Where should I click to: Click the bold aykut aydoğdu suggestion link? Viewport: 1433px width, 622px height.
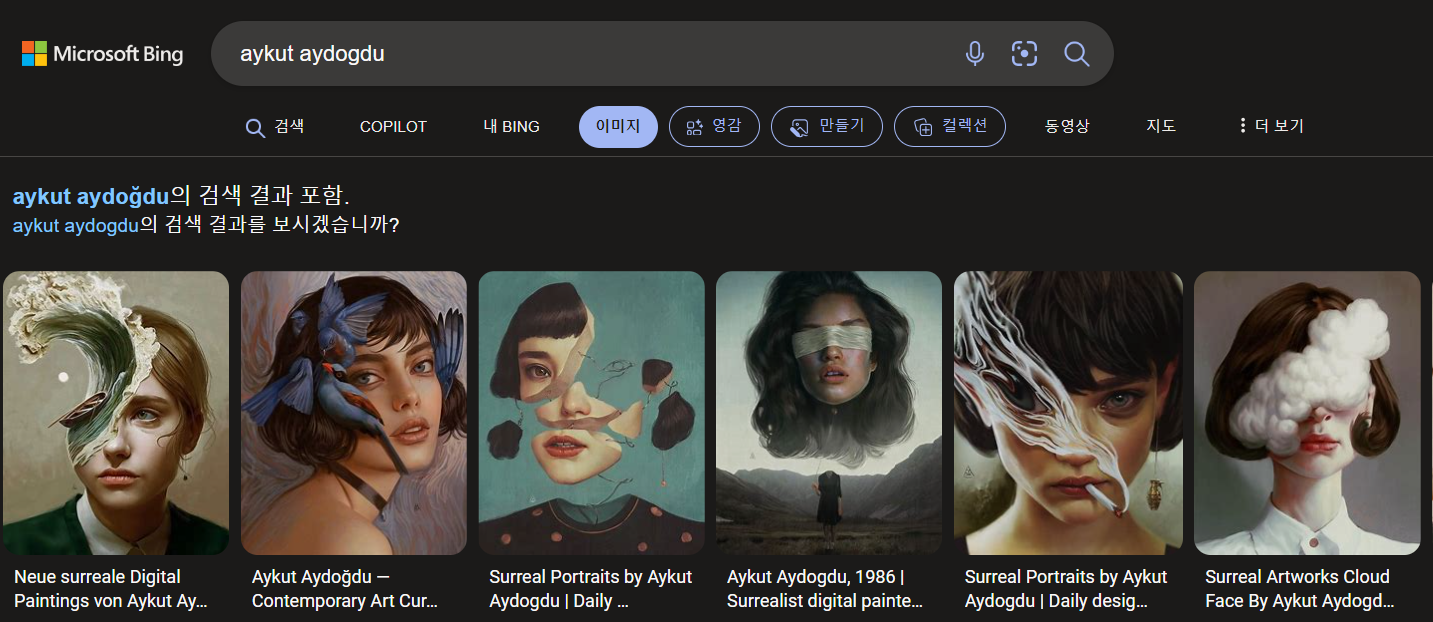click(x=91, y=196)
